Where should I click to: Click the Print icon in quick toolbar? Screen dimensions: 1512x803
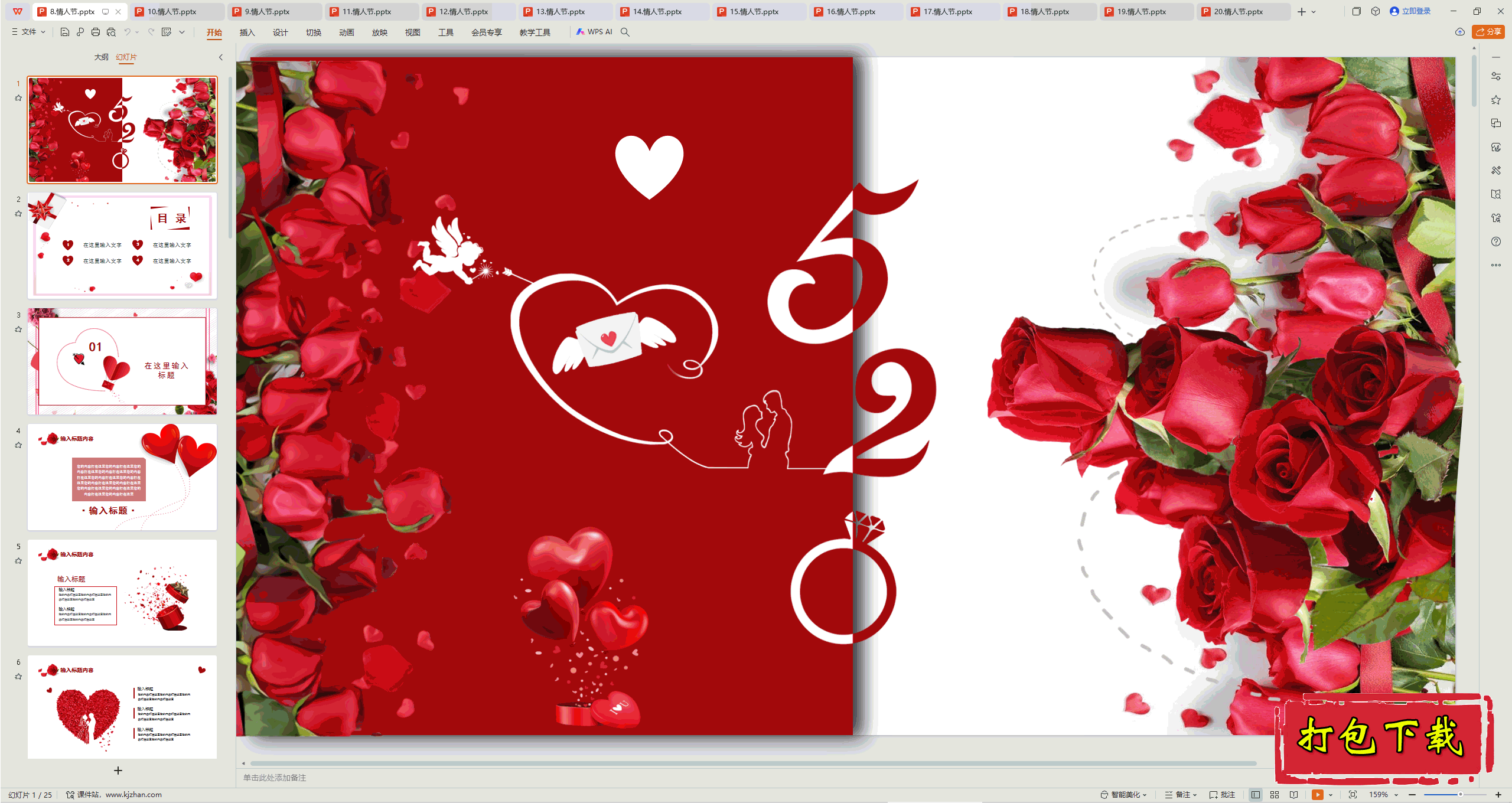96,32
